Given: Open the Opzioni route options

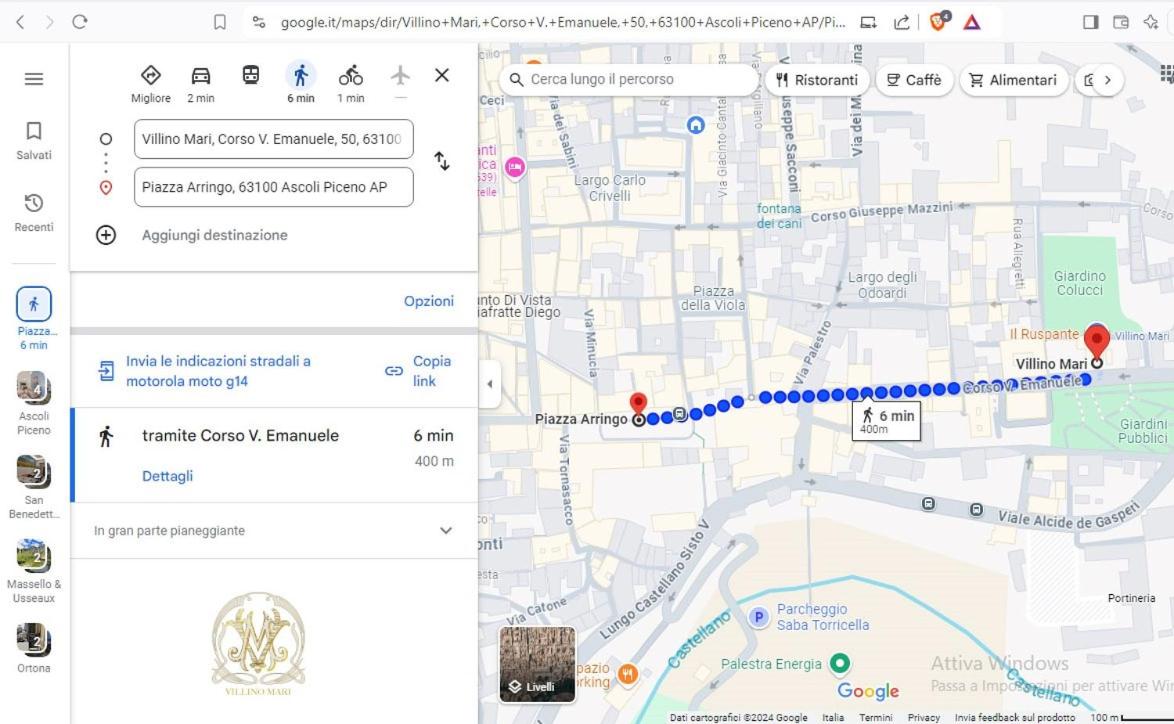Looking at the screenshot, I should [428, 301].
